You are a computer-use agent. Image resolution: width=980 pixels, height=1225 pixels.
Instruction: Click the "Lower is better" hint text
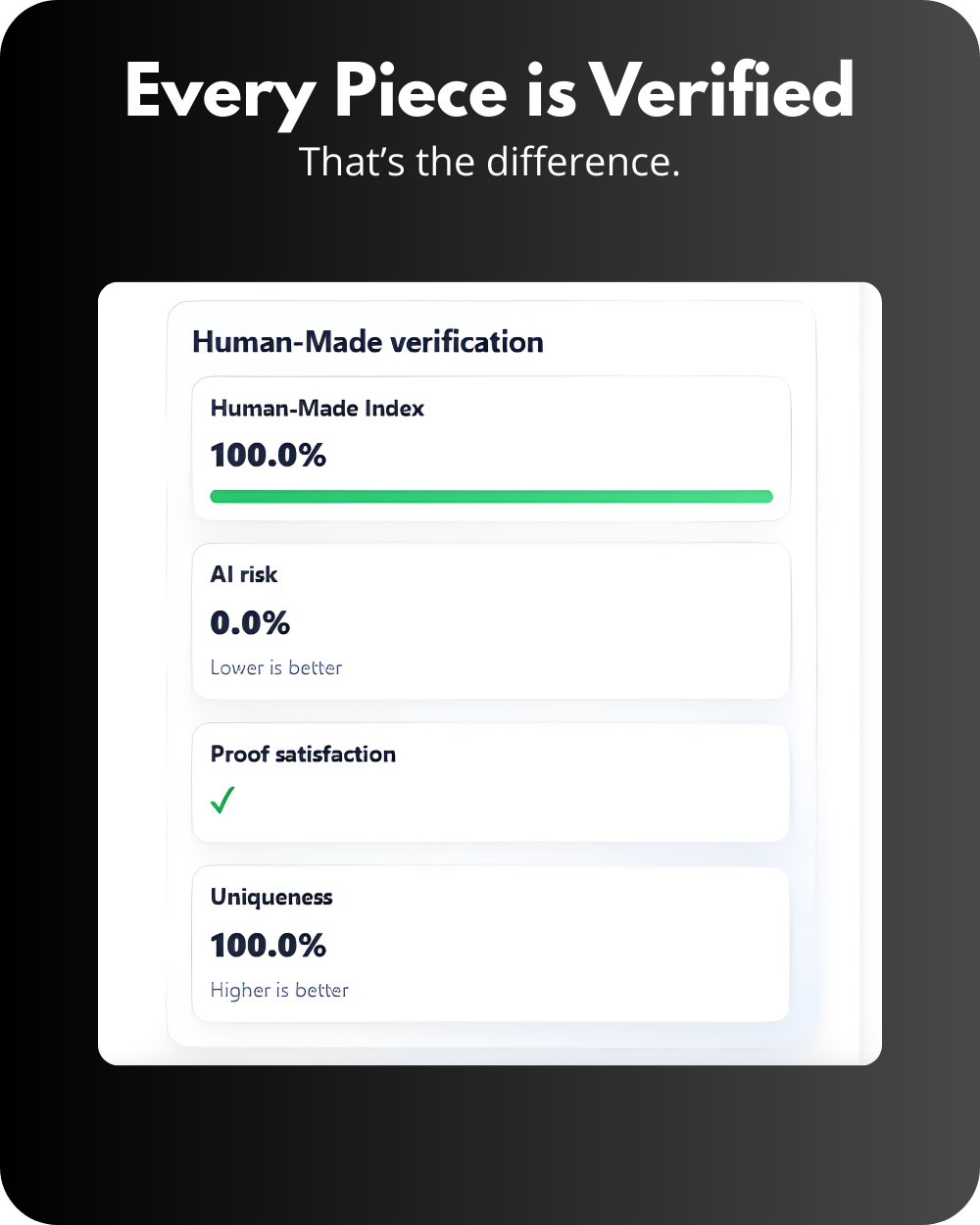click(x=276, y=667)
